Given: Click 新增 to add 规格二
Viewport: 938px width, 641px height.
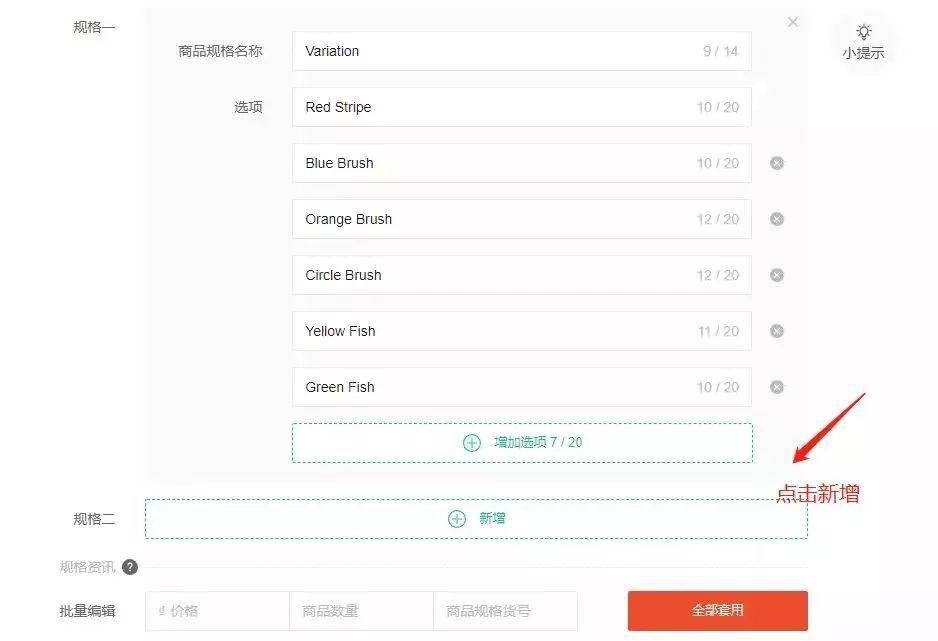Looking at the screenshot, I should [x=476, y=518].
